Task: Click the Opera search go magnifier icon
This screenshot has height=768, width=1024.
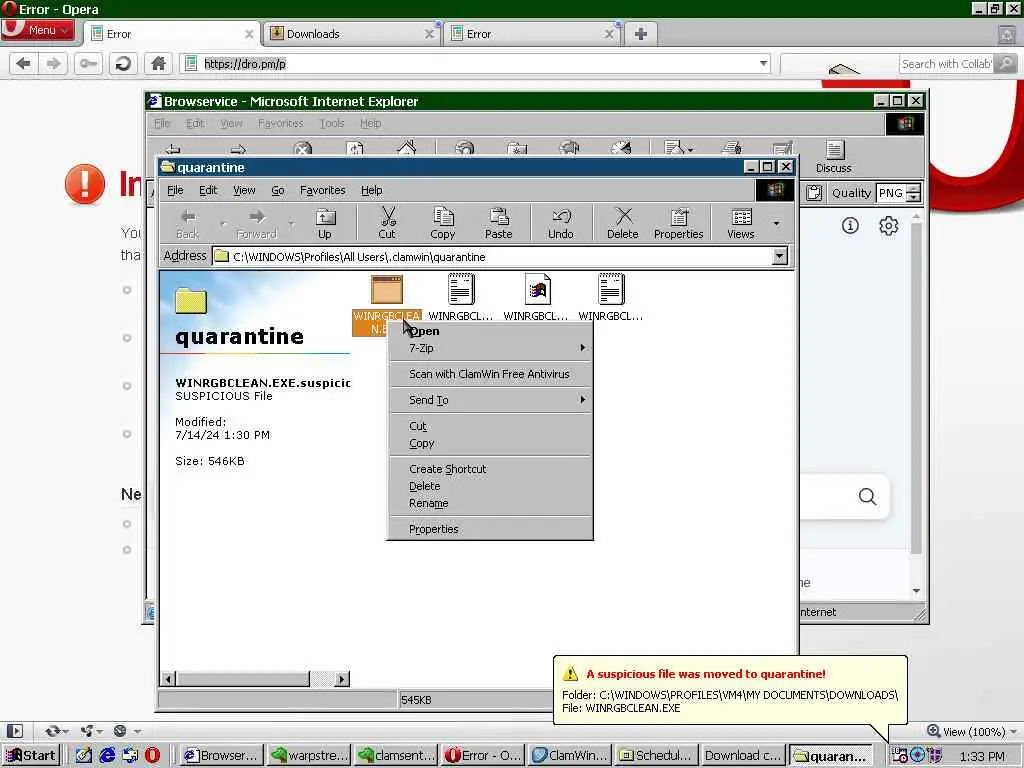Action: pos(1008,64)
